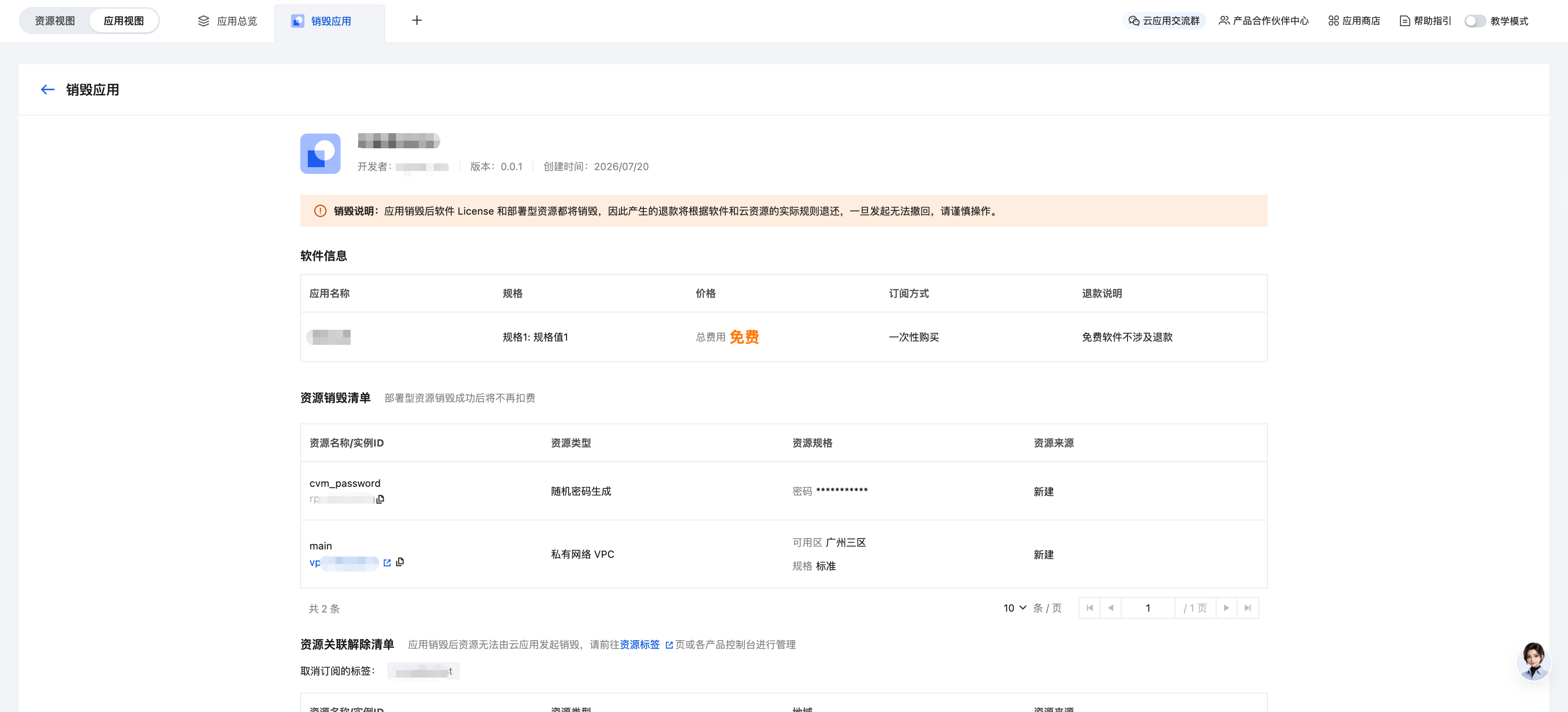The image size is (1568, 712).
Task: Go to the first page of results
Action: tap(1089, 608)
